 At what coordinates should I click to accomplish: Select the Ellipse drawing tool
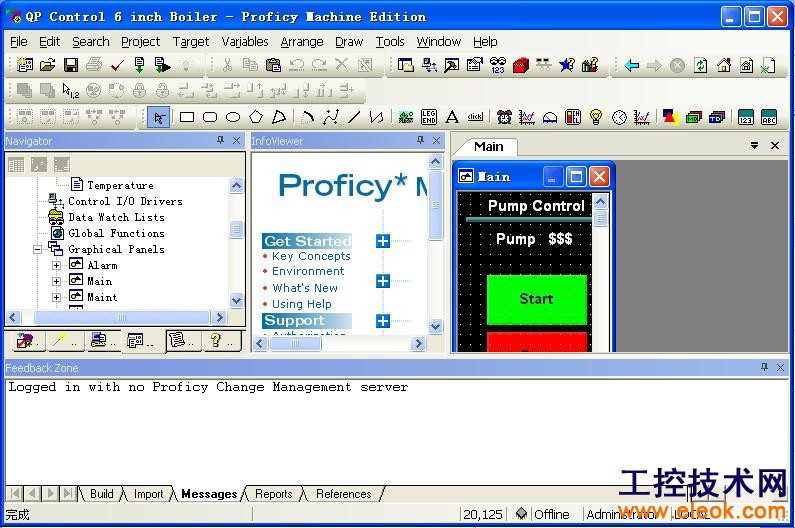(x=233, y=117)
